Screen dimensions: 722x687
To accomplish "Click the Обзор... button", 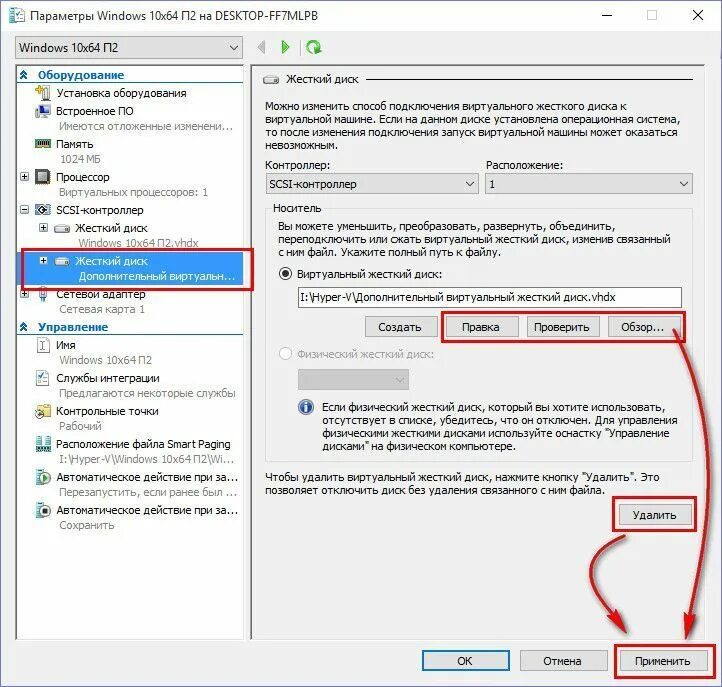I will pos(643,327).
